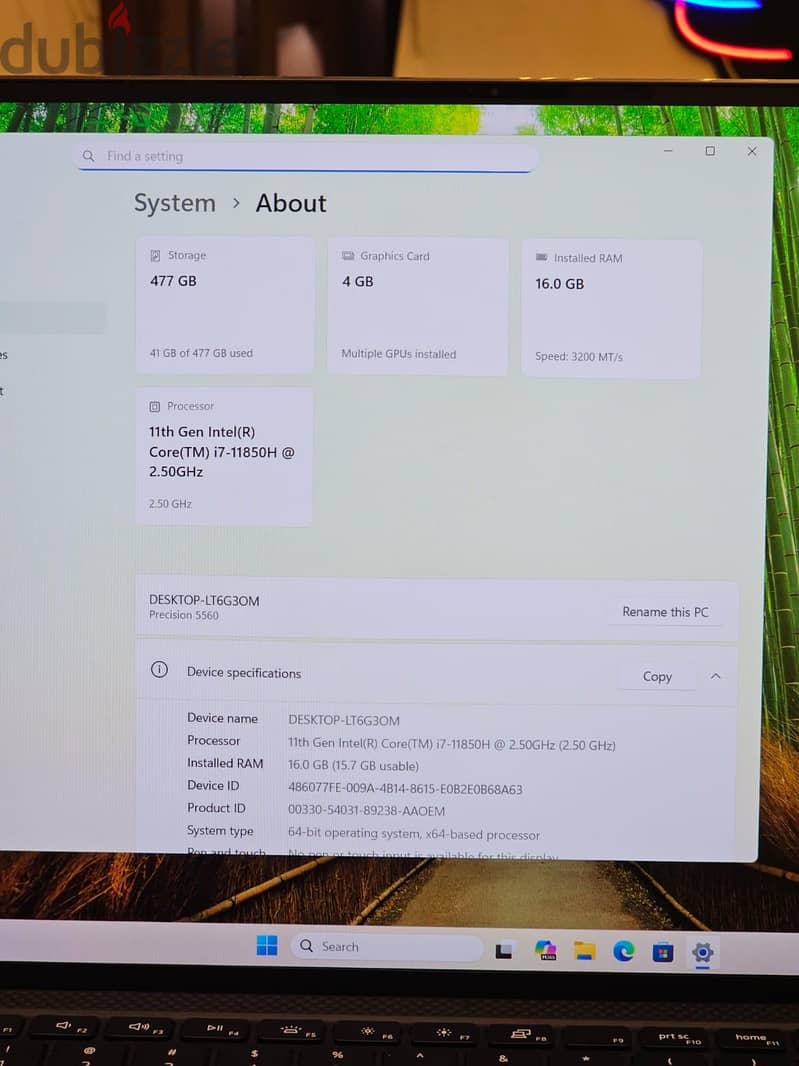Screen dimensions: 799x1066
Task: Click the Device specifications info icon
Action: pyautogui.click(x=159, y=670)
